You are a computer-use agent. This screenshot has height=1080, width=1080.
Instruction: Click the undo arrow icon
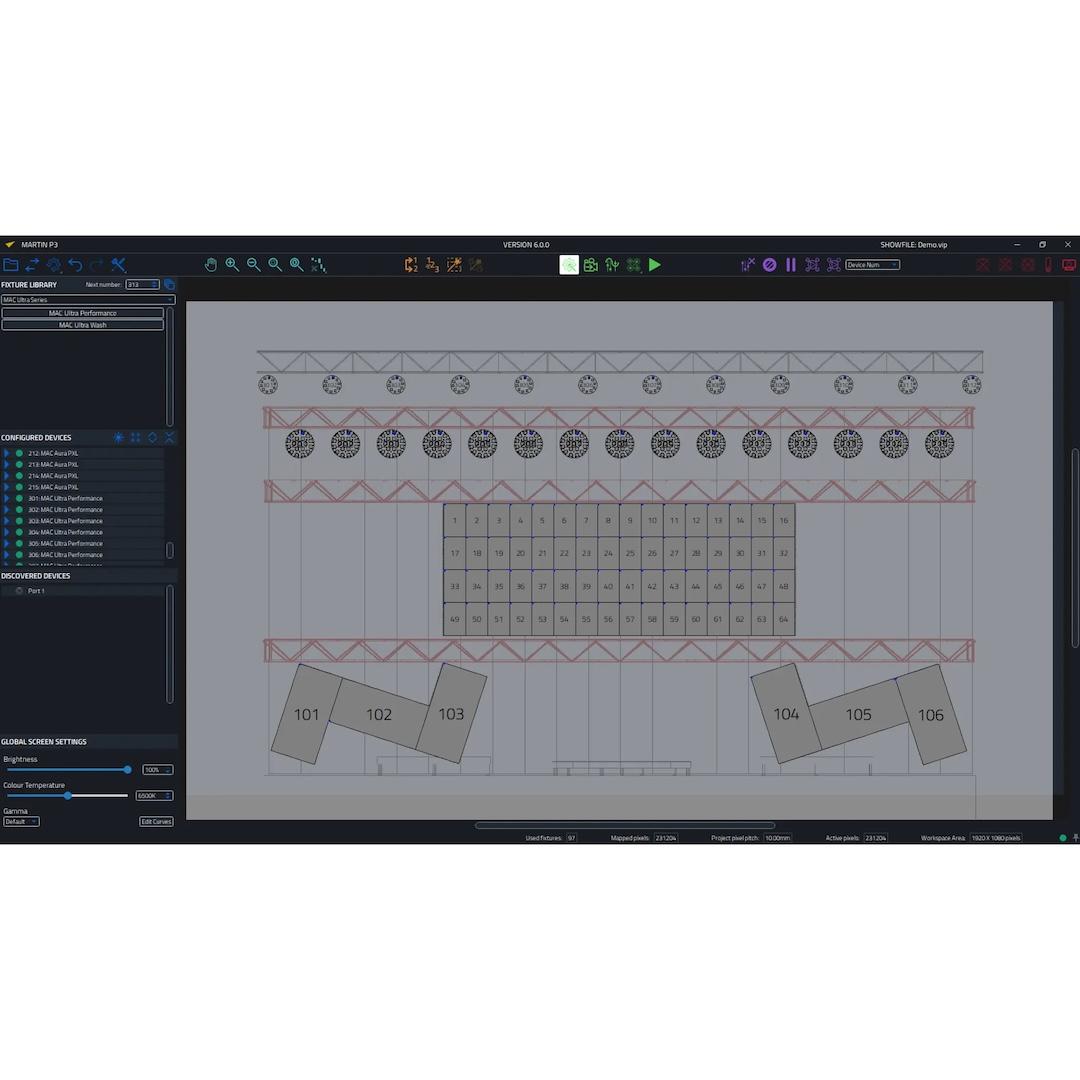tap(75, 265)
